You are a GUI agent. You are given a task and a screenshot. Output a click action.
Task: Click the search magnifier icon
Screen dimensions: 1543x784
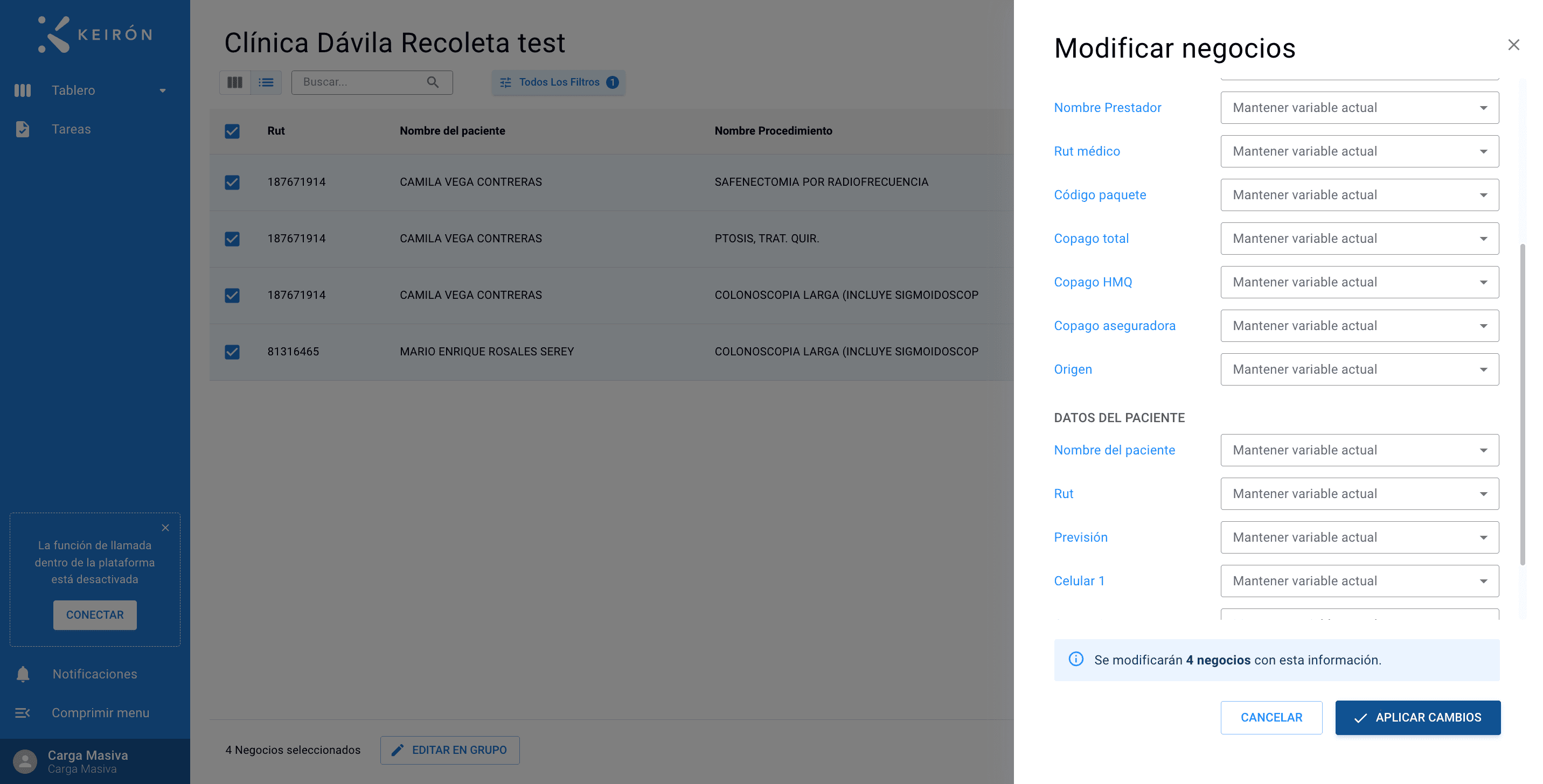pyautogui.click(x=433, y=82)
